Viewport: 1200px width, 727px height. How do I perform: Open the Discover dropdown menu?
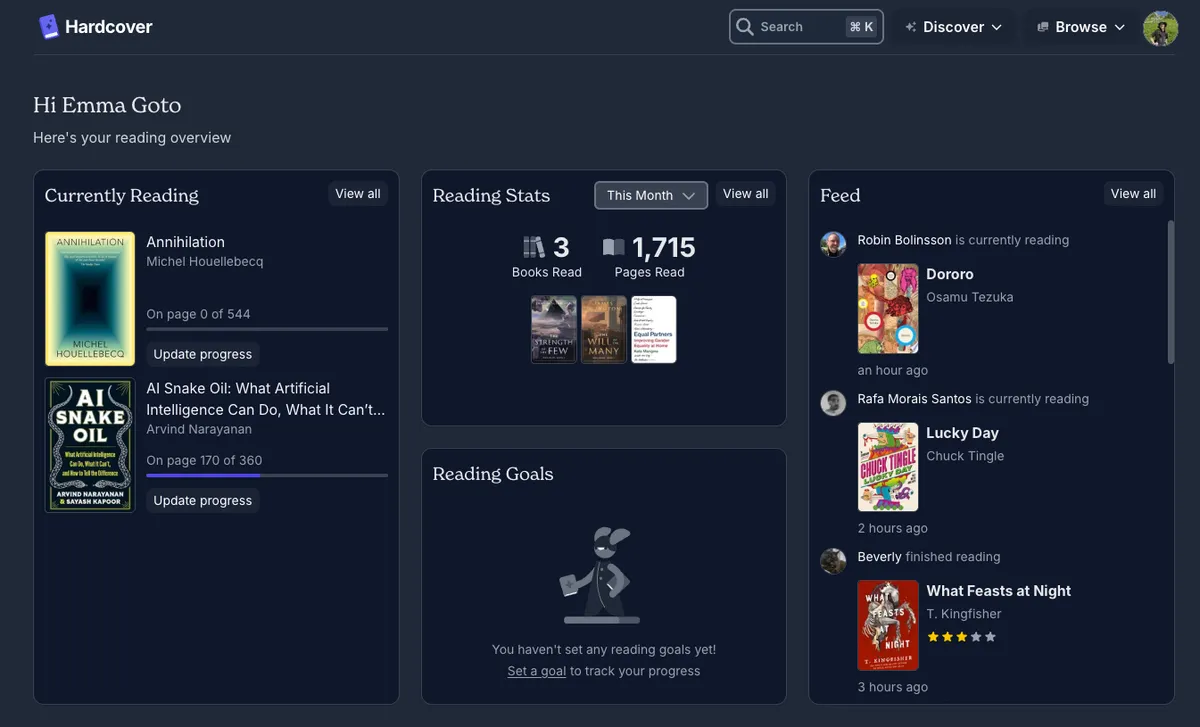[x=953, y=27]
